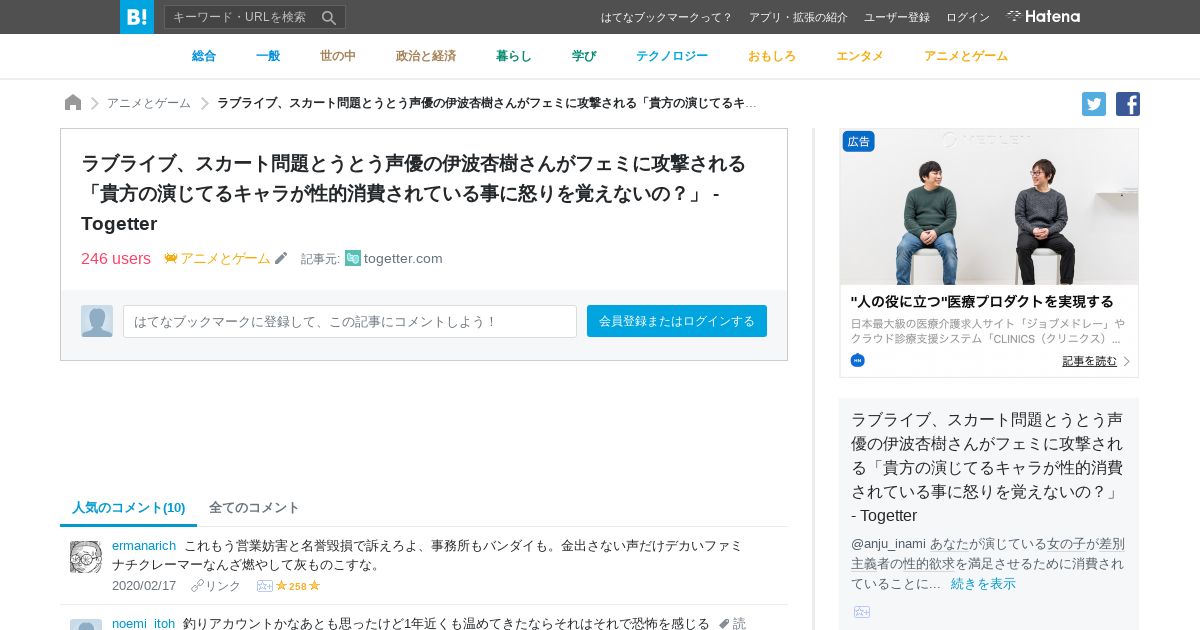Click the keyword/URL search field

(x=242, y=17)
